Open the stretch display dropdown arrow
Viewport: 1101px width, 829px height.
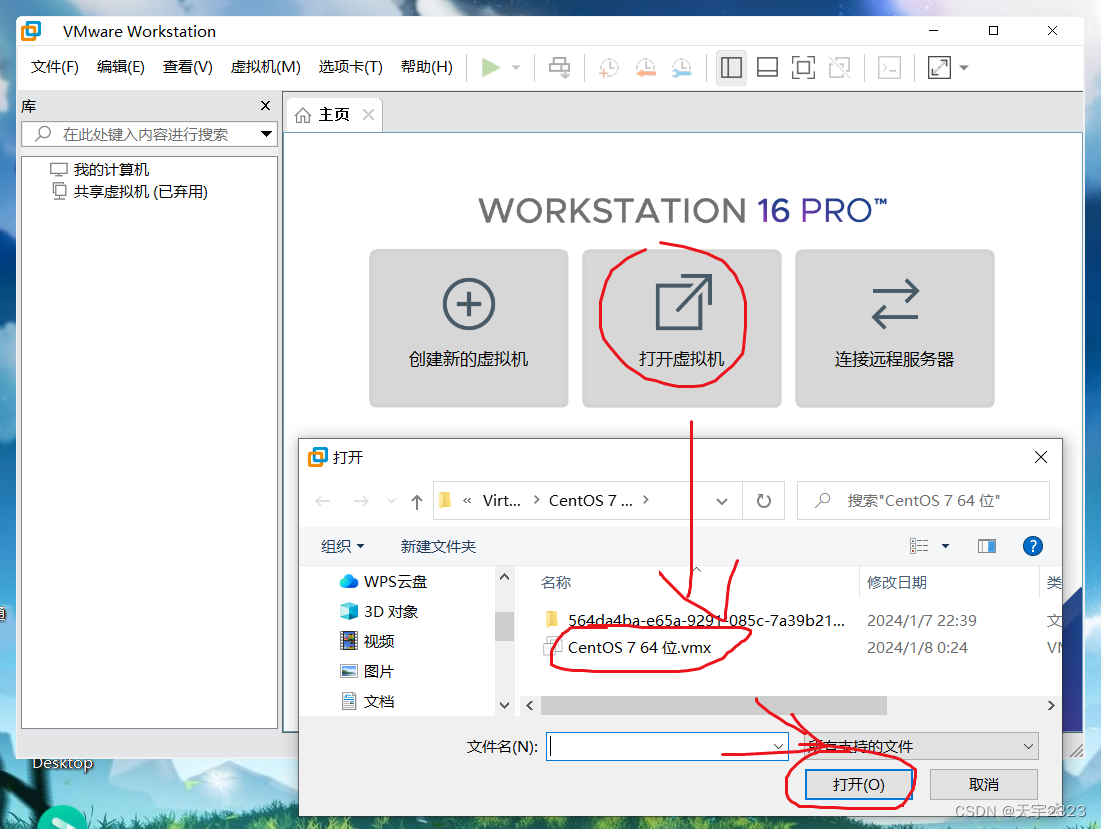964,68
